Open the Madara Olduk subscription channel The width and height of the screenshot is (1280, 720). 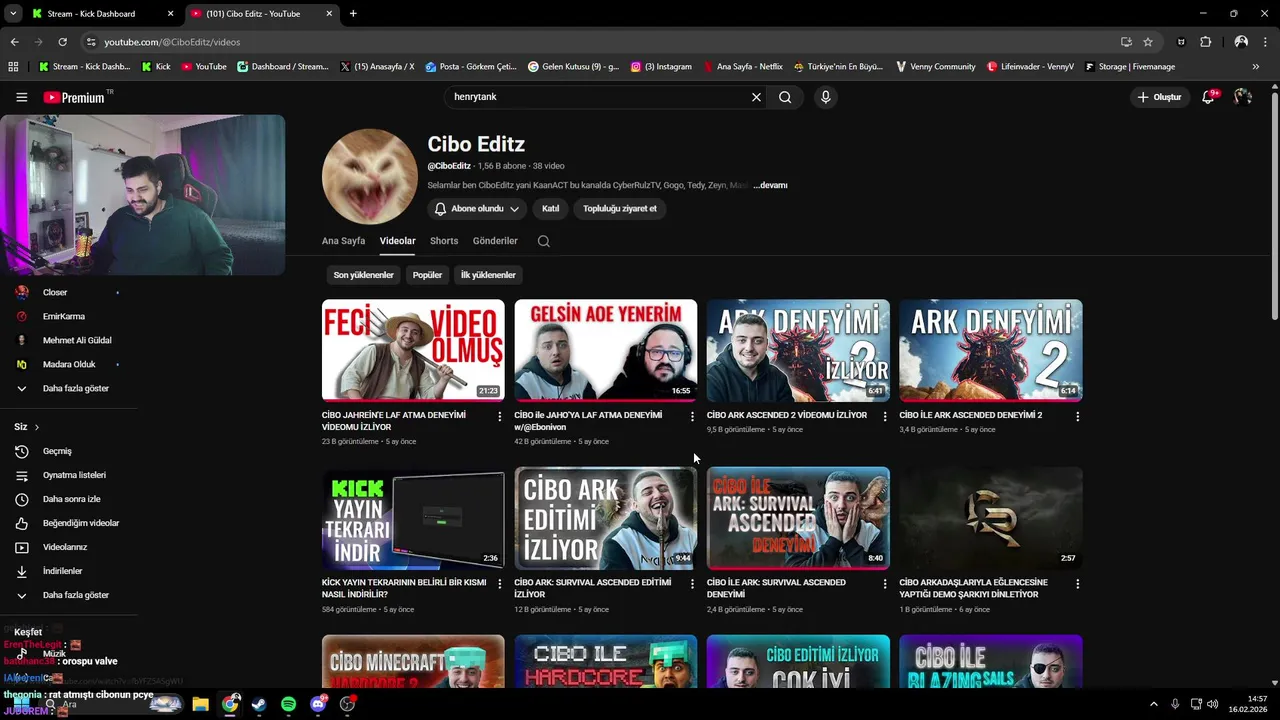coord(68,364)
